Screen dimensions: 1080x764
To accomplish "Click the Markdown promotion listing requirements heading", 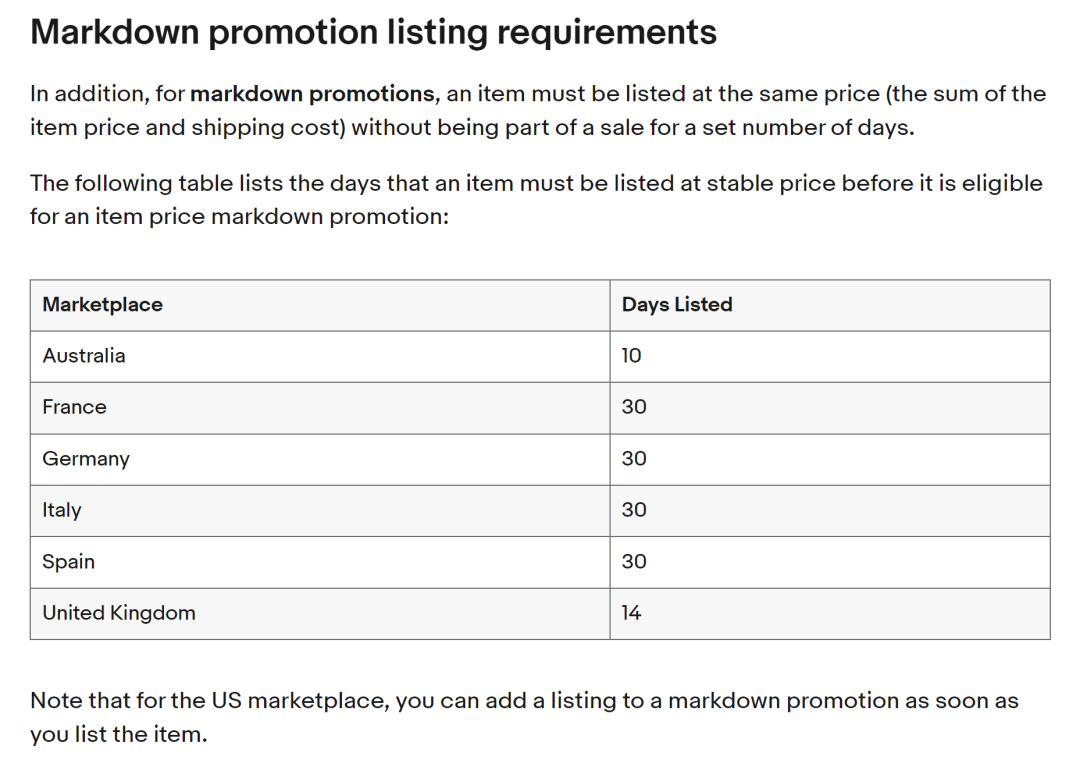I will (x=373, y=32).
